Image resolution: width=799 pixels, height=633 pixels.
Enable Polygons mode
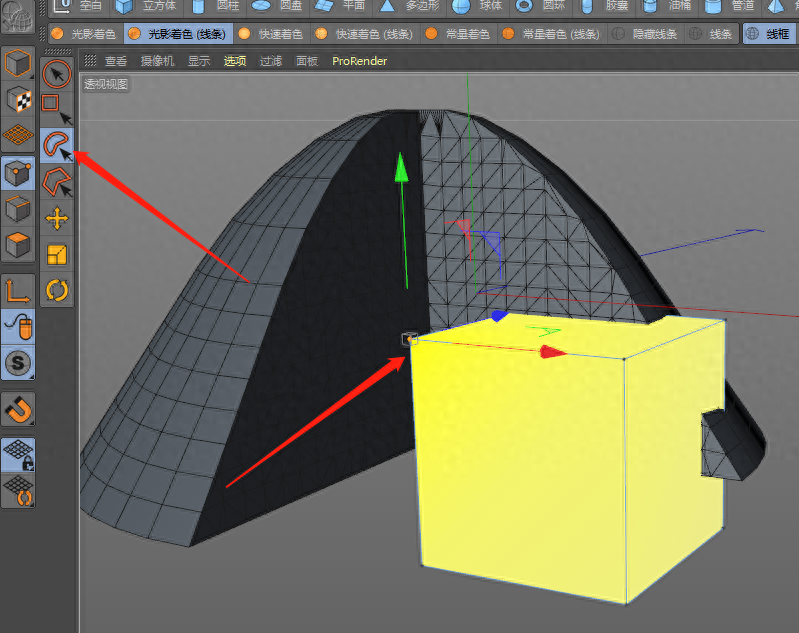pyautogui.click(x=18, y=245)
